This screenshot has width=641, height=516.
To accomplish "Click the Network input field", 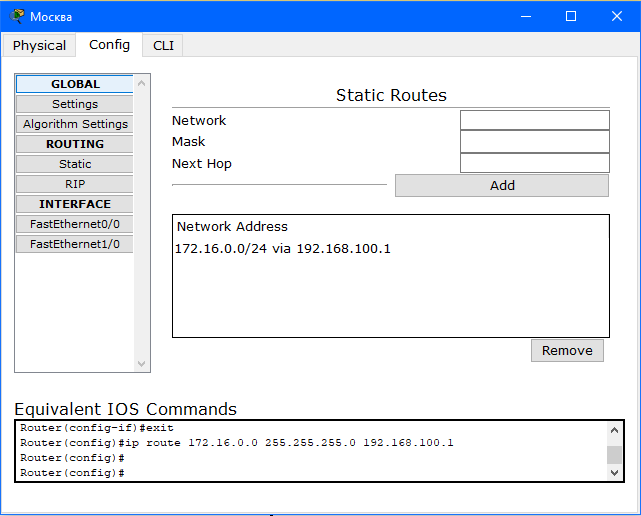I will [535, 120].
